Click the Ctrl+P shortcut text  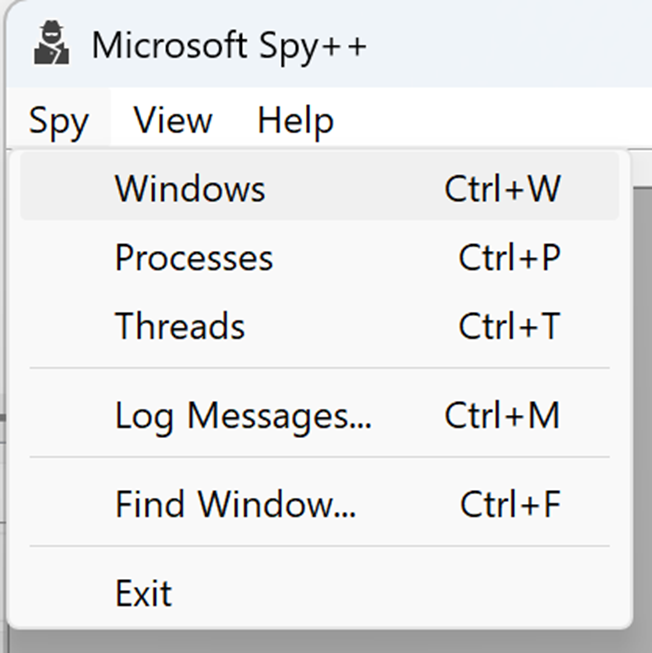[509, 258]
